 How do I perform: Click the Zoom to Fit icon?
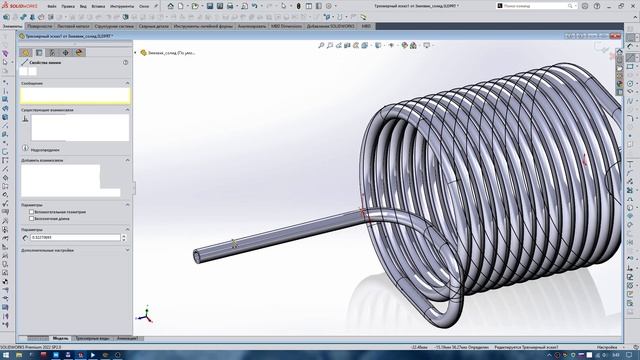click(x=321, y=45)
